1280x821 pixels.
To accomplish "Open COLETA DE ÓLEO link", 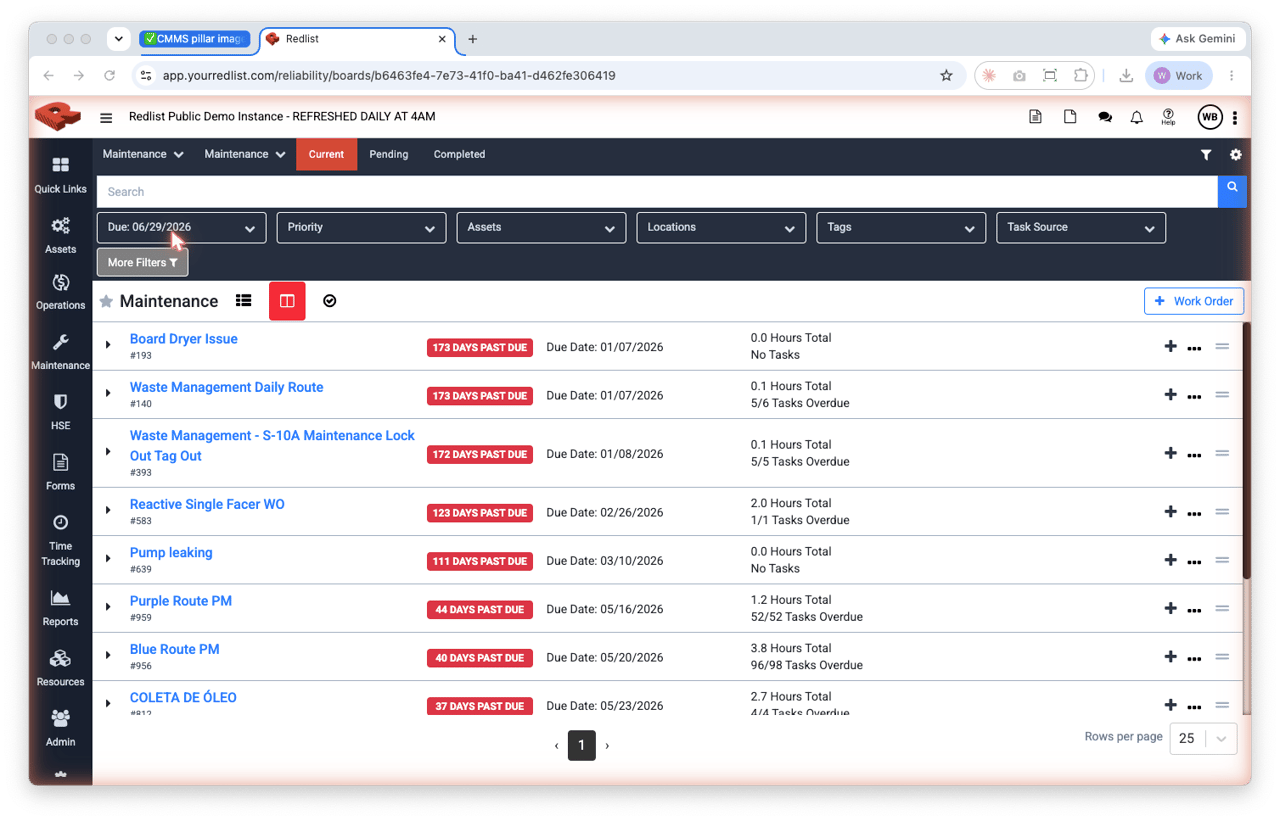I will point(183,698).
